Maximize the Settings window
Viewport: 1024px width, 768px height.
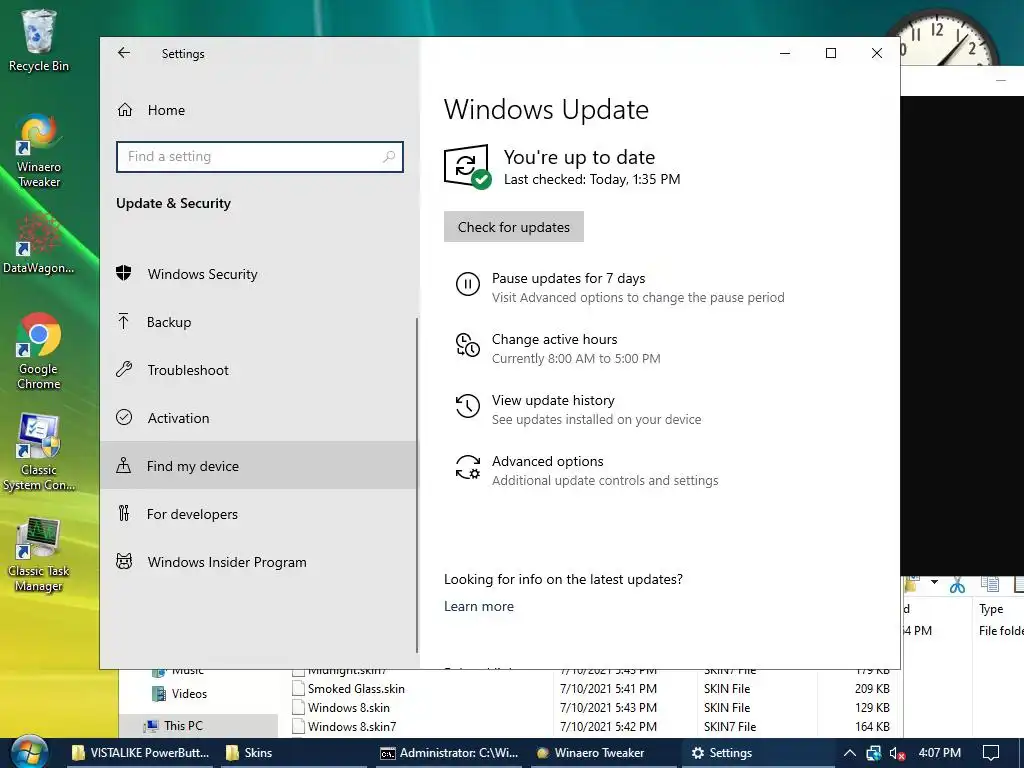pyautogui.click(x=831, y=53)
